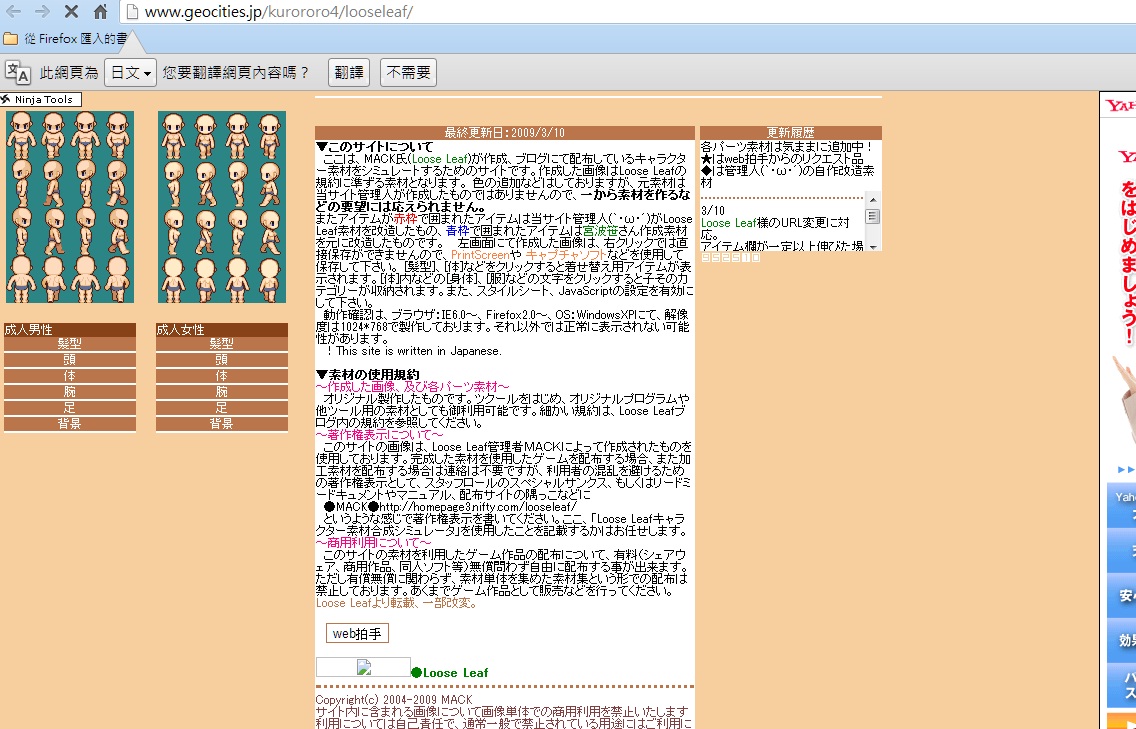The height and width of the screenshot is (729, 1136).
Task: Click the access counter digits
Action: coord(730,257)
